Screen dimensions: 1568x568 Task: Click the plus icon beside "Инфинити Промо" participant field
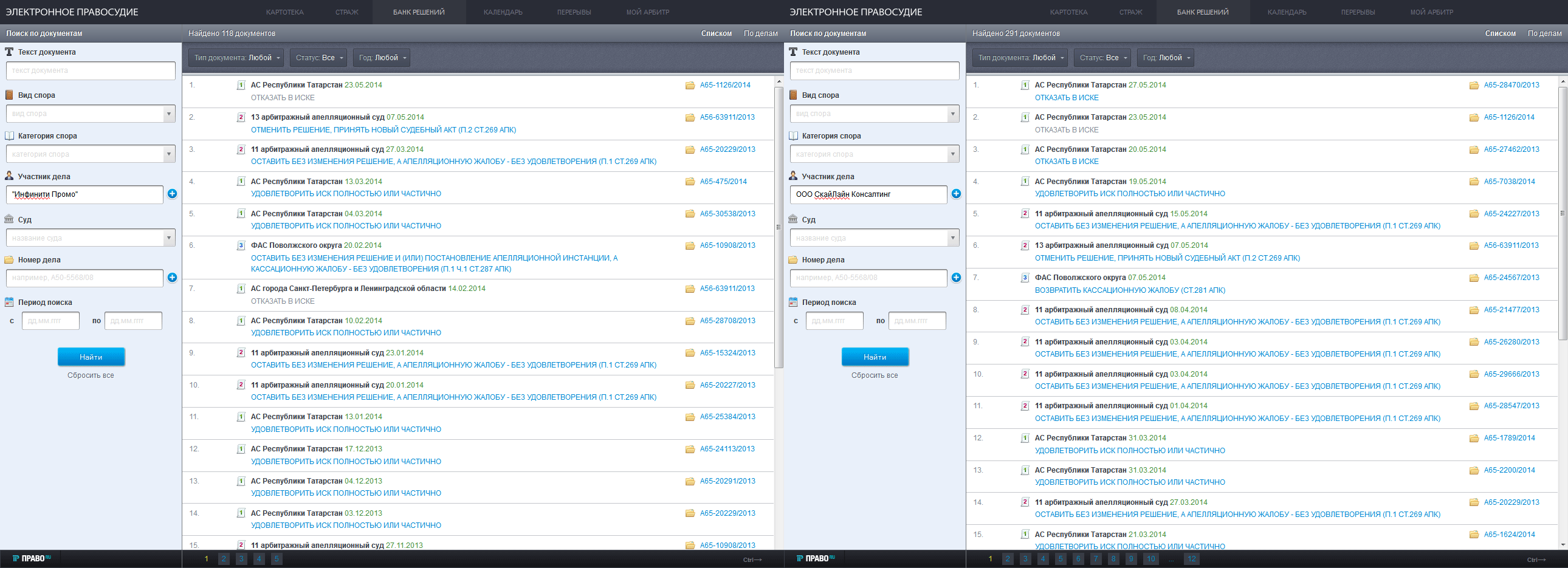[172, 194]
